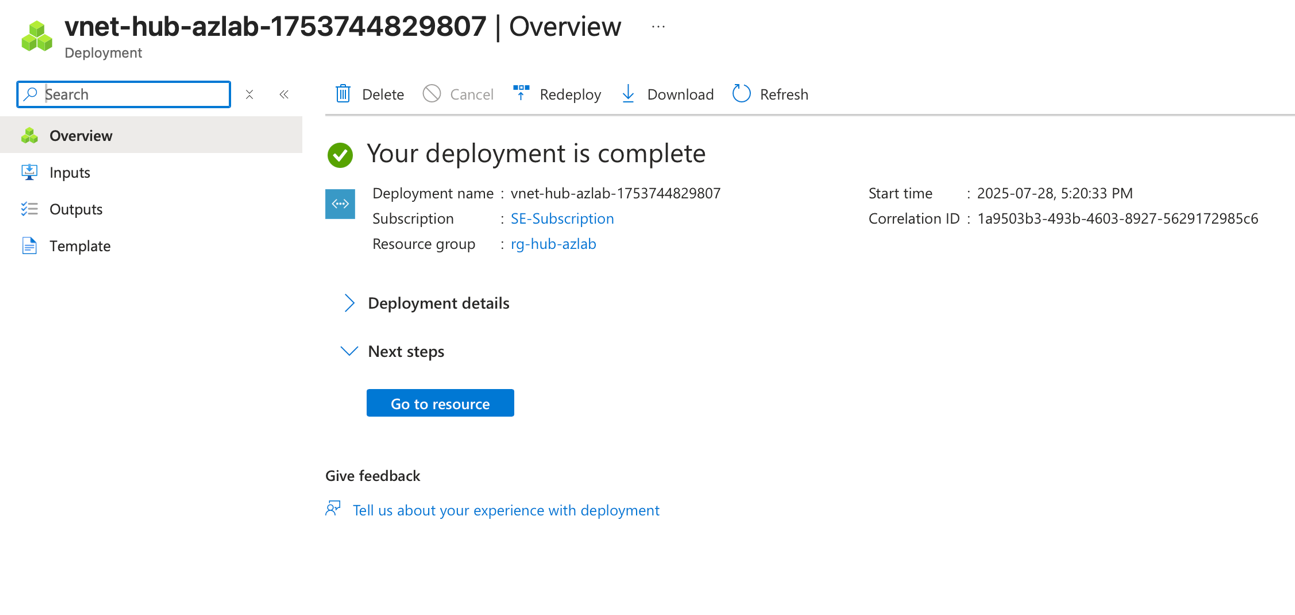Open the SE-Subscription link
1295x615 pixels.
562,218
